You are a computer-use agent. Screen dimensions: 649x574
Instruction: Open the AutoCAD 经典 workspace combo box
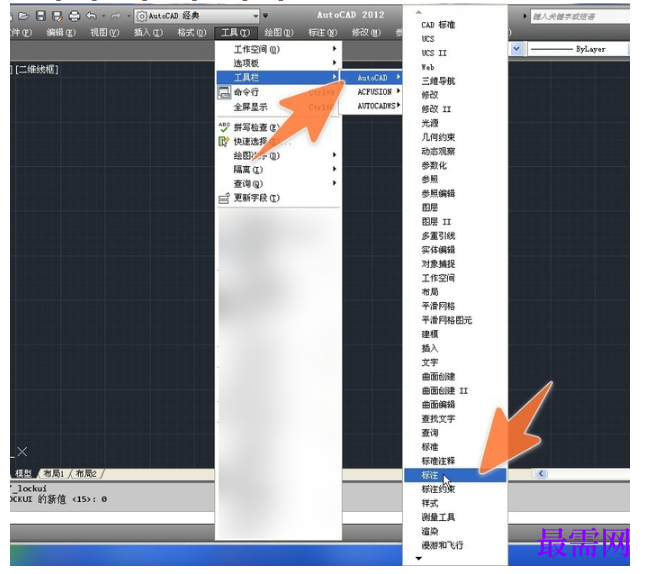pos(197,16)
